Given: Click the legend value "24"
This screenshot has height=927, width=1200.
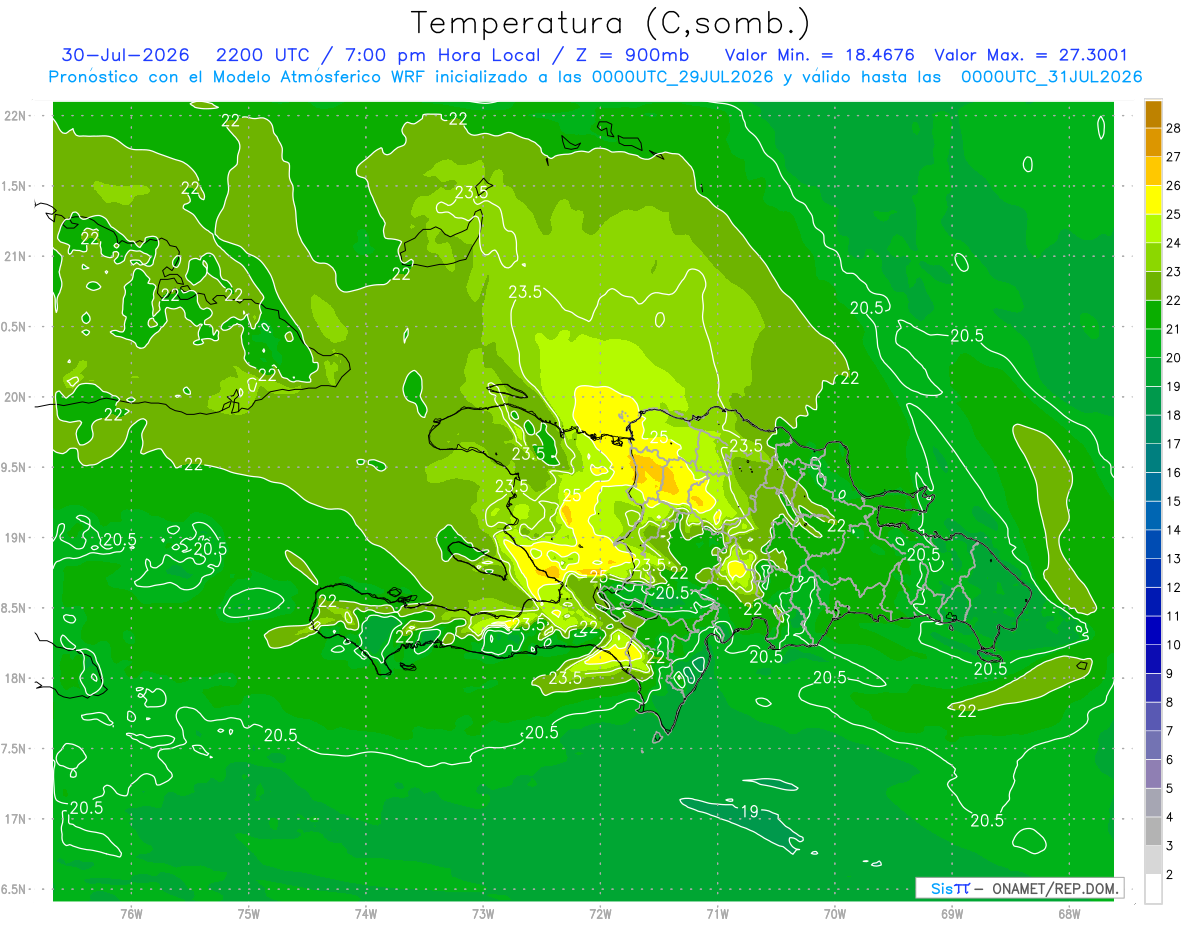Looking at the screenshot, I should coord(1173,243).
